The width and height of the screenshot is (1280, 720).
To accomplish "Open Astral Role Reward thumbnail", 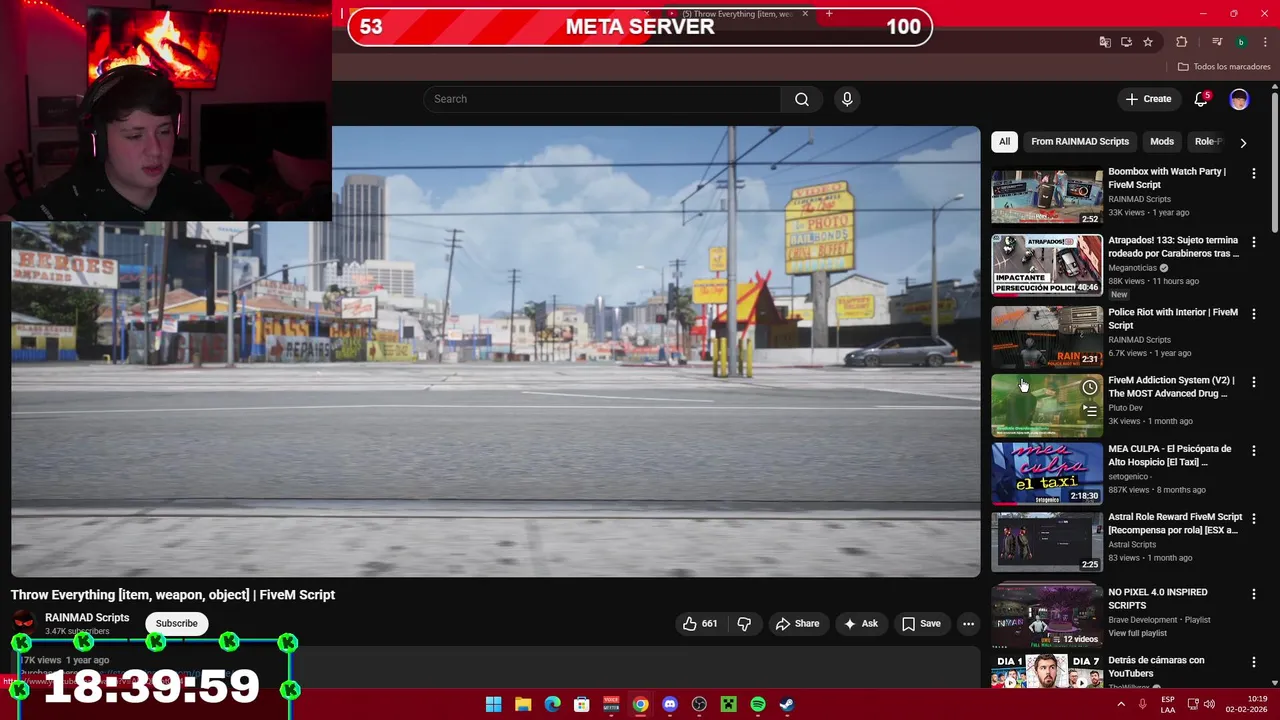I will (x=1047, y=542).
